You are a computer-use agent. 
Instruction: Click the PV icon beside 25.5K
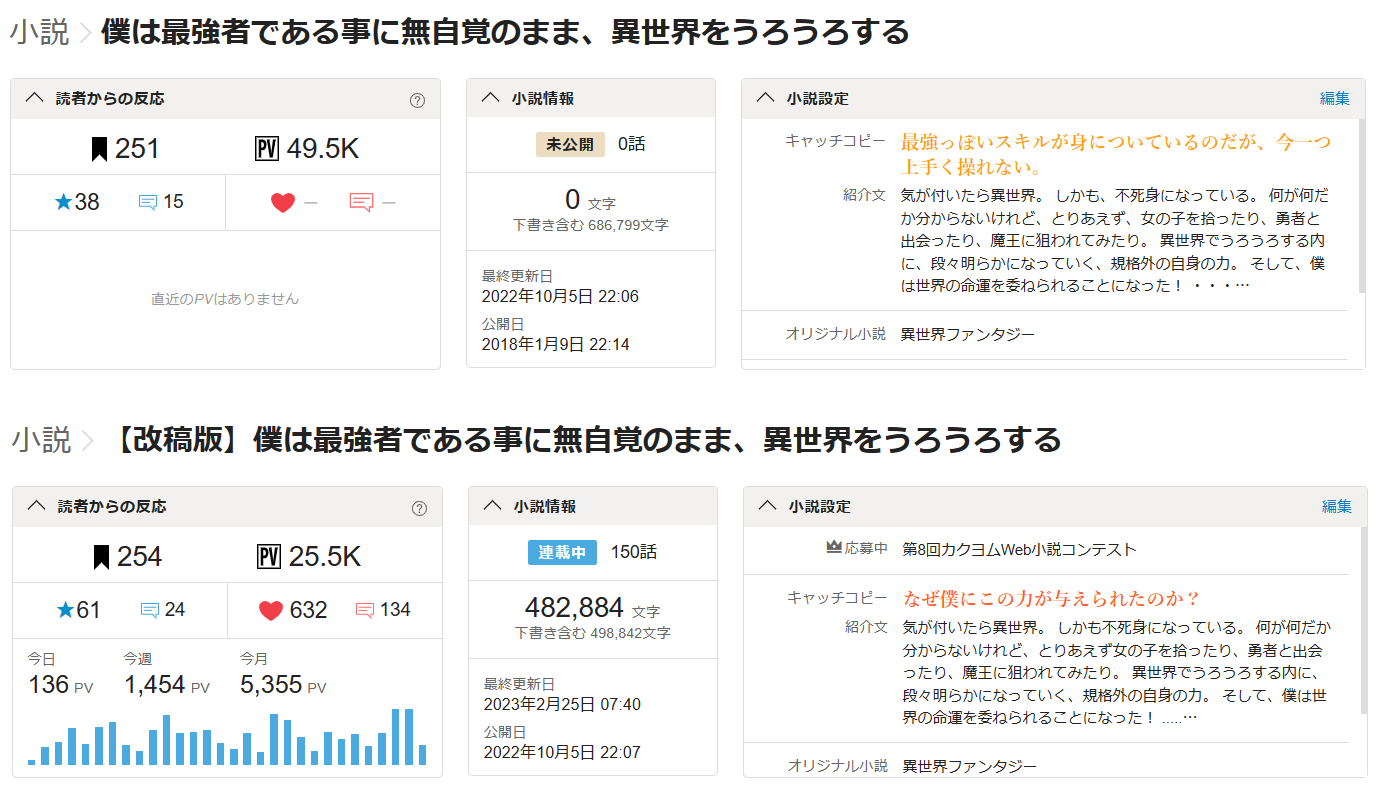[268, 557]
